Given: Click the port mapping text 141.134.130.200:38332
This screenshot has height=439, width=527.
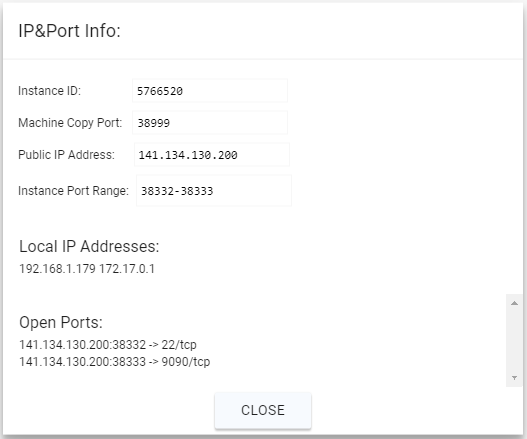Looking at the screenshot, I should (83, 345).
